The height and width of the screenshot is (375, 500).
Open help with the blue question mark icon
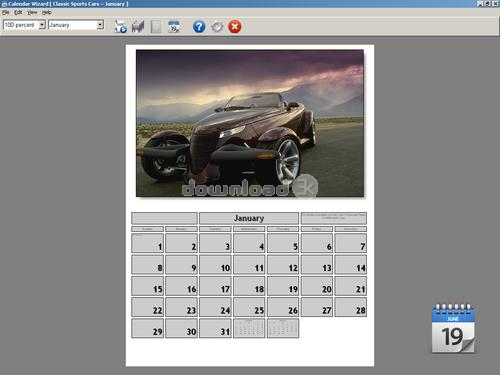point(199,26)
